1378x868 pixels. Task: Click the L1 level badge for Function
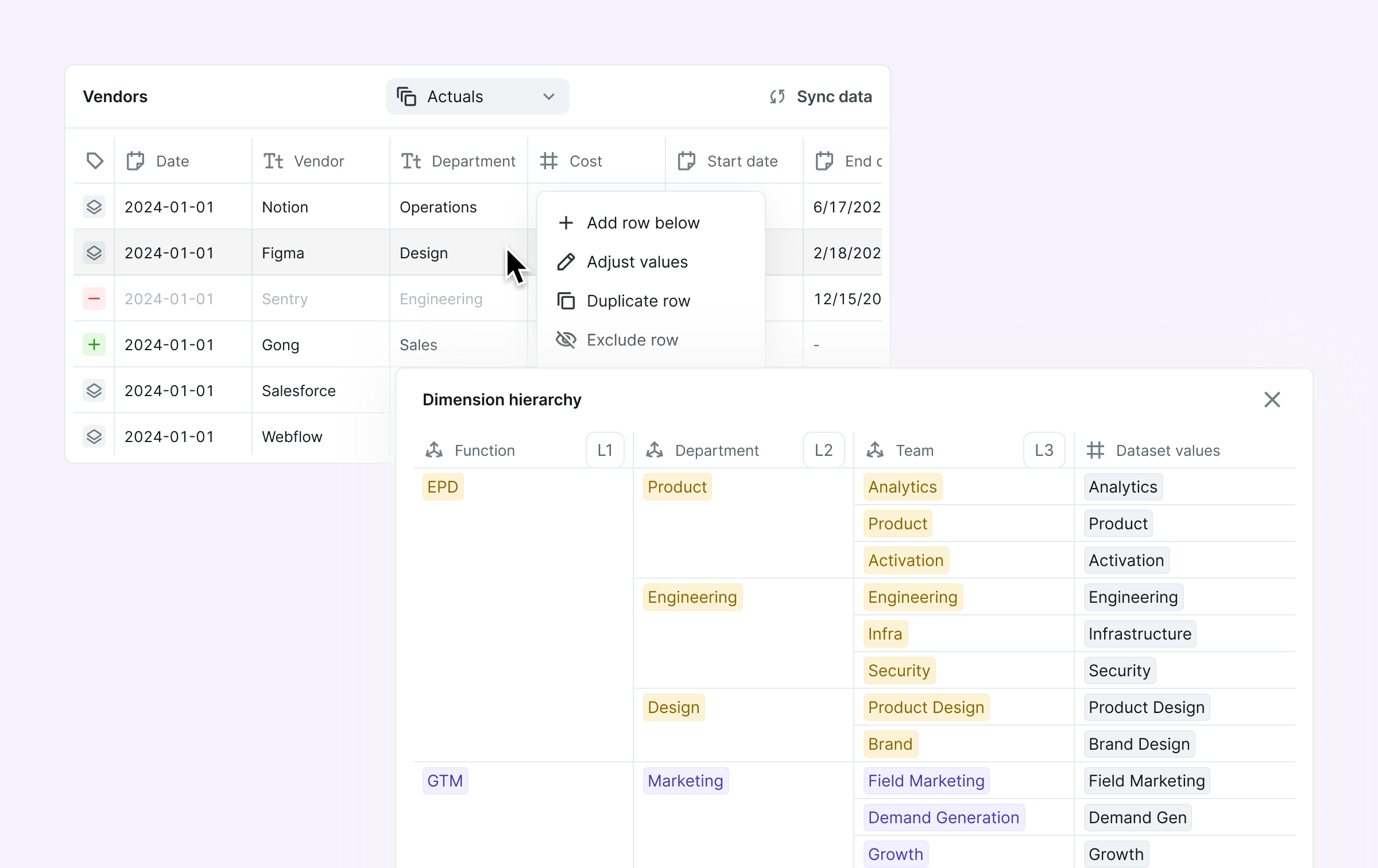(x=605, y=450)
